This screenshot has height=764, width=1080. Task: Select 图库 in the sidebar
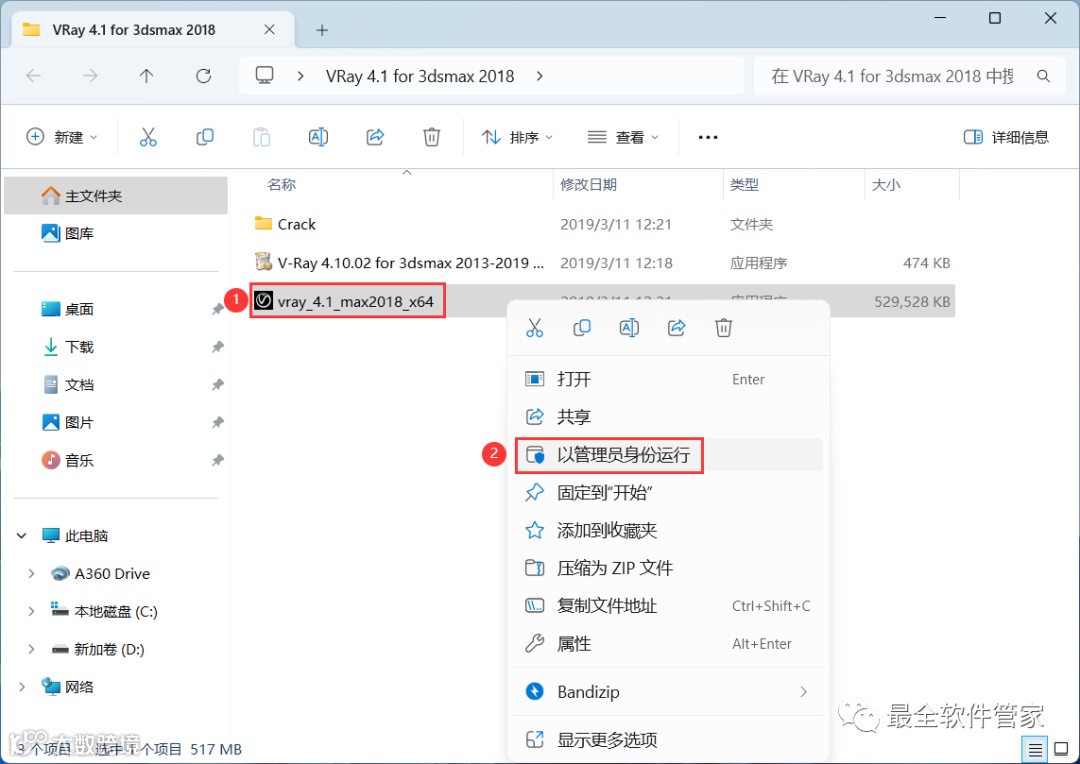coord(116,234)
